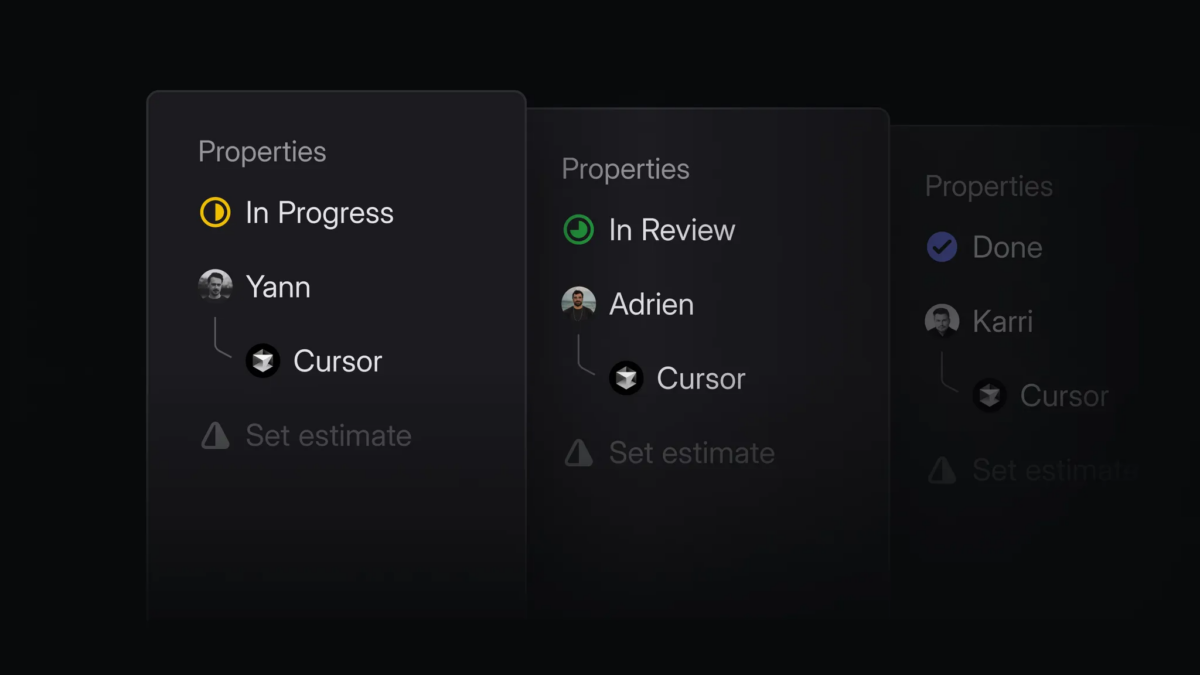This screenshot has height=675, width=1200.
Task: Click the Properties heading in the first card
Action: pos(262,152)
